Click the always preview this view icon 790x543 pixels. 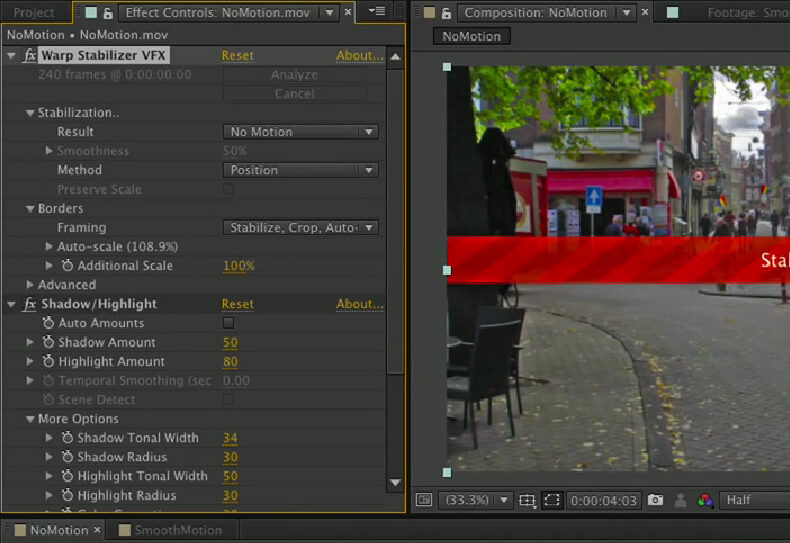click(424, 500)
